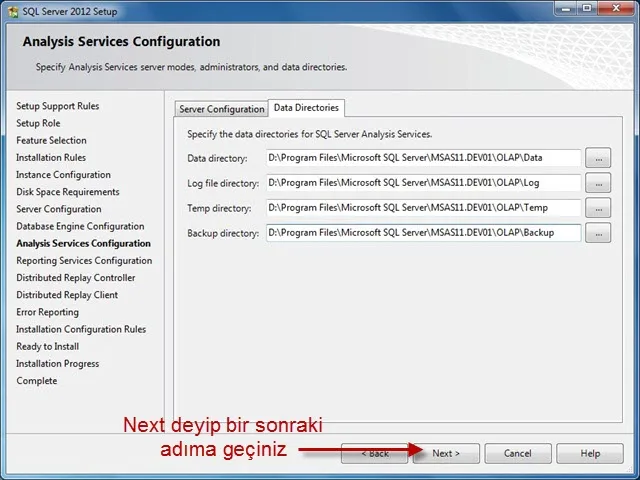The width and height of the screenshot is (640, 480).
Task: Click the Backup directory label
Action: click(x=223, y=233)
